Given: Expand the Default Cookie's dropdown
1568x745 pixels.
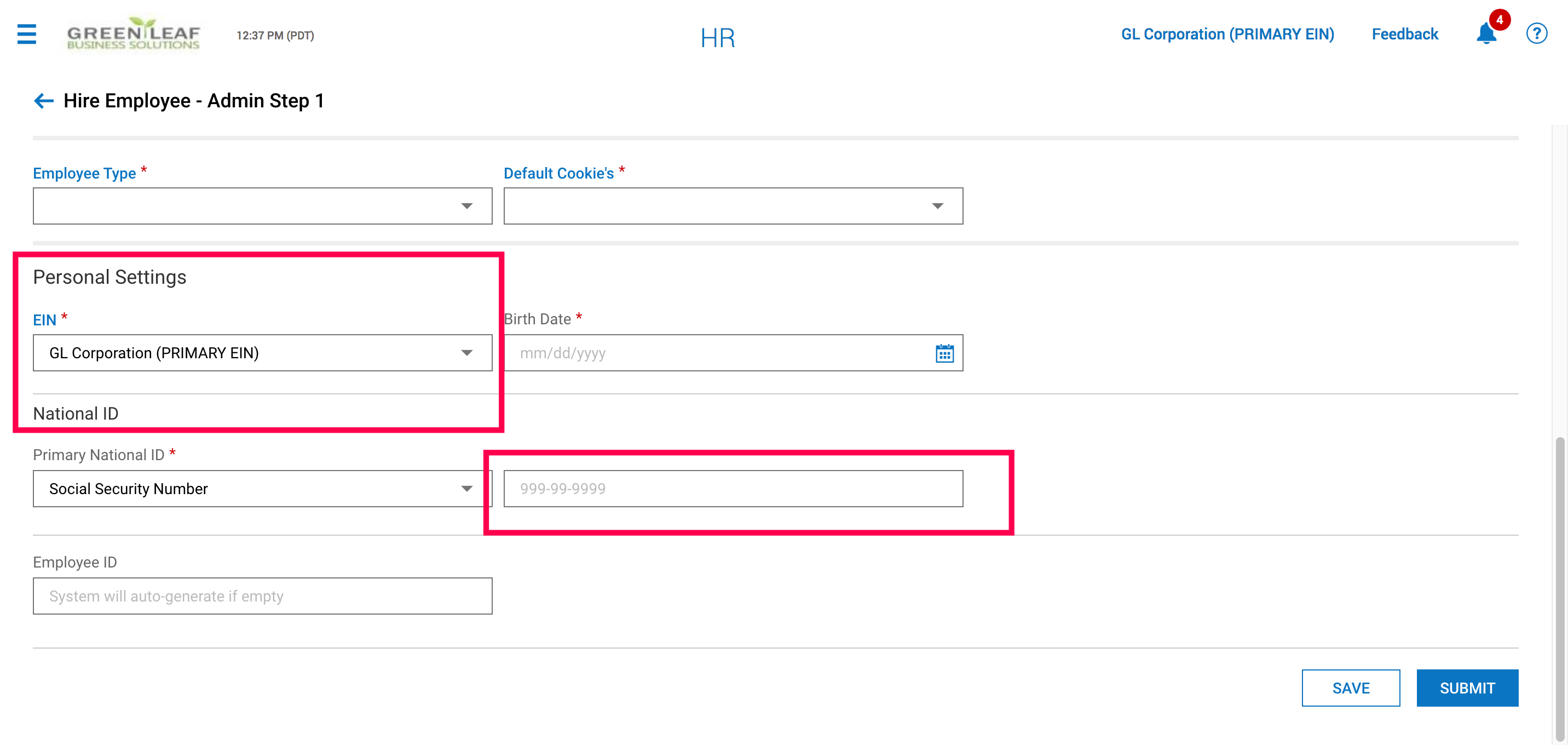Looking at the screenshot, I should (x=733, y=206).
